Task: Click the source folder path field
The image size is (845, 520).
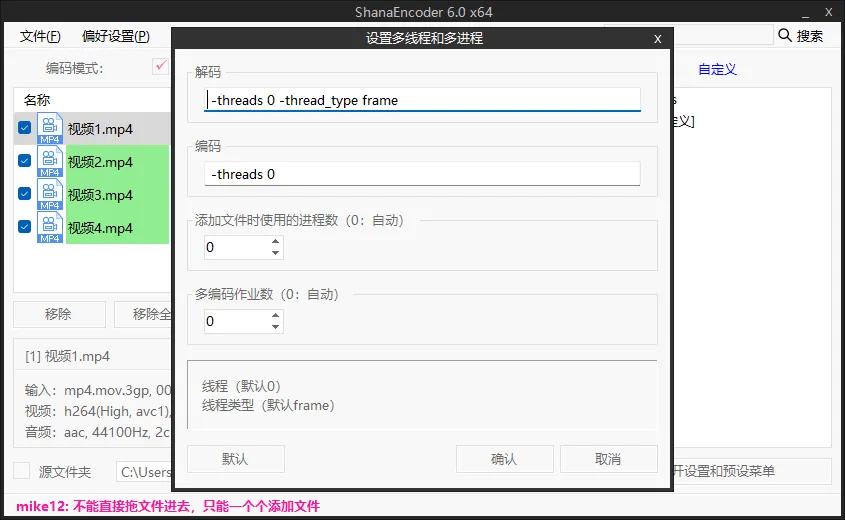Action: 144,472
